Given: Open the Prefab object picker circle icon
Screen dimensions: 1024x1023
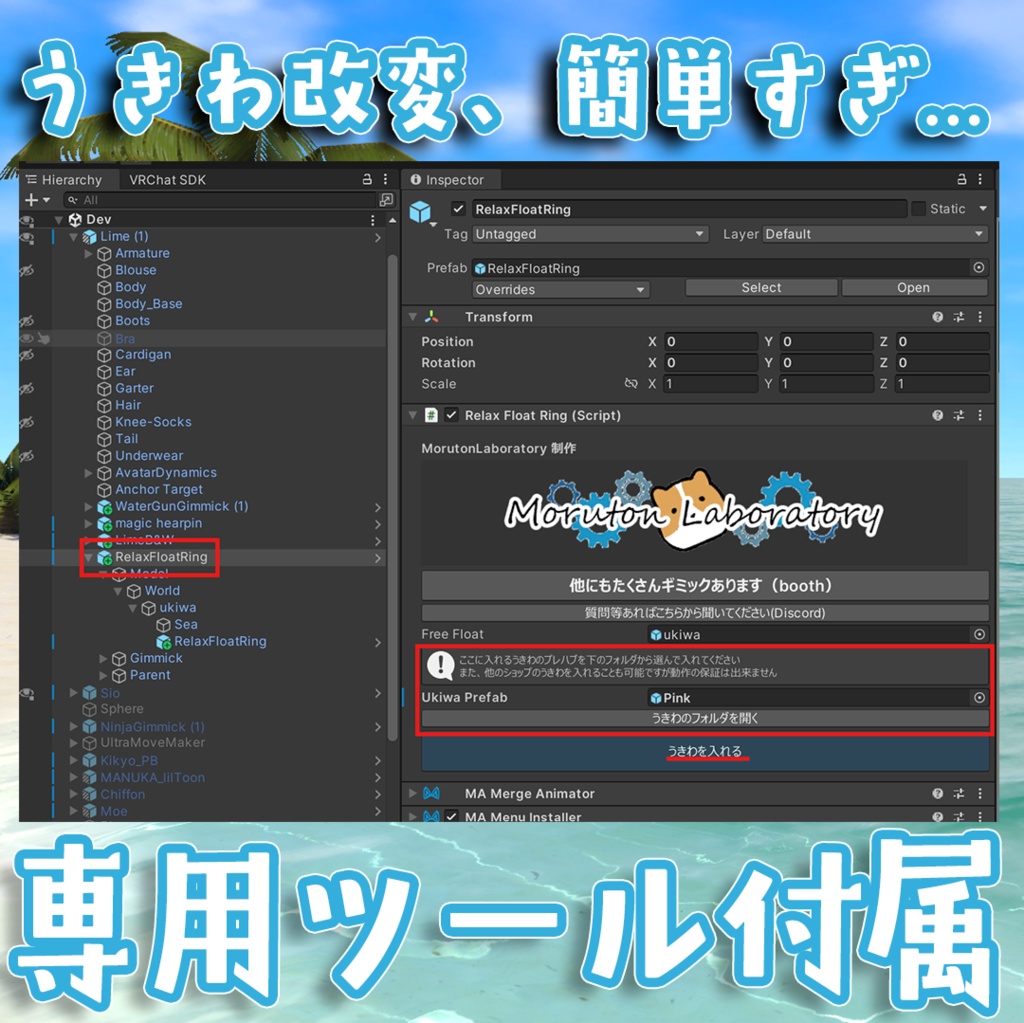Looking at the screenshot, I should [977, 267].
